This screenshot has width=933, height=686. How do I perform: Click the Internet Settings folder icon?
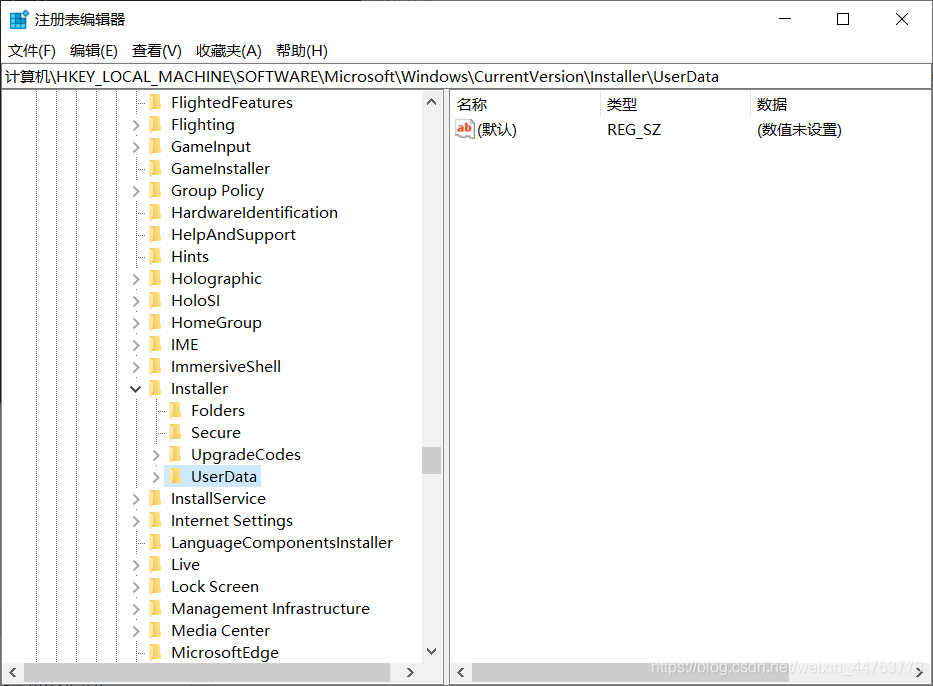[155, 521]
